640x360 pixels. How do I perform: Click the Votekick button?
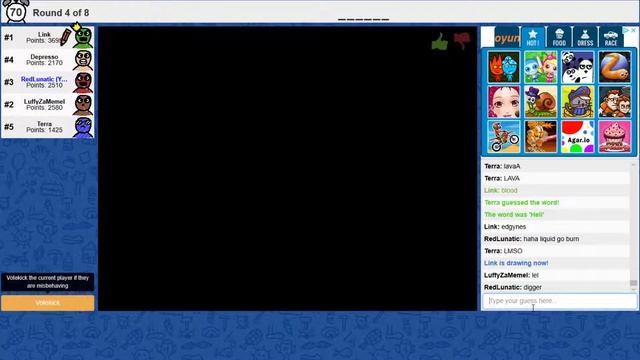[x=48, y=303]
